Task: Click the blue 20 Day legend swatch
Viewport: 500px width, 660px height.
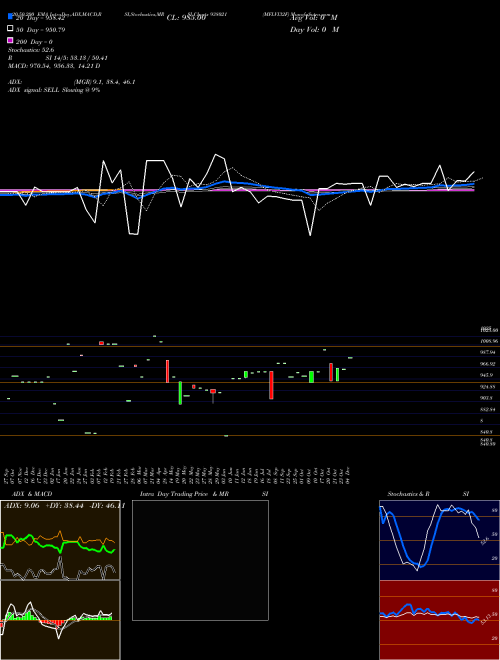Action: [11, 17]
